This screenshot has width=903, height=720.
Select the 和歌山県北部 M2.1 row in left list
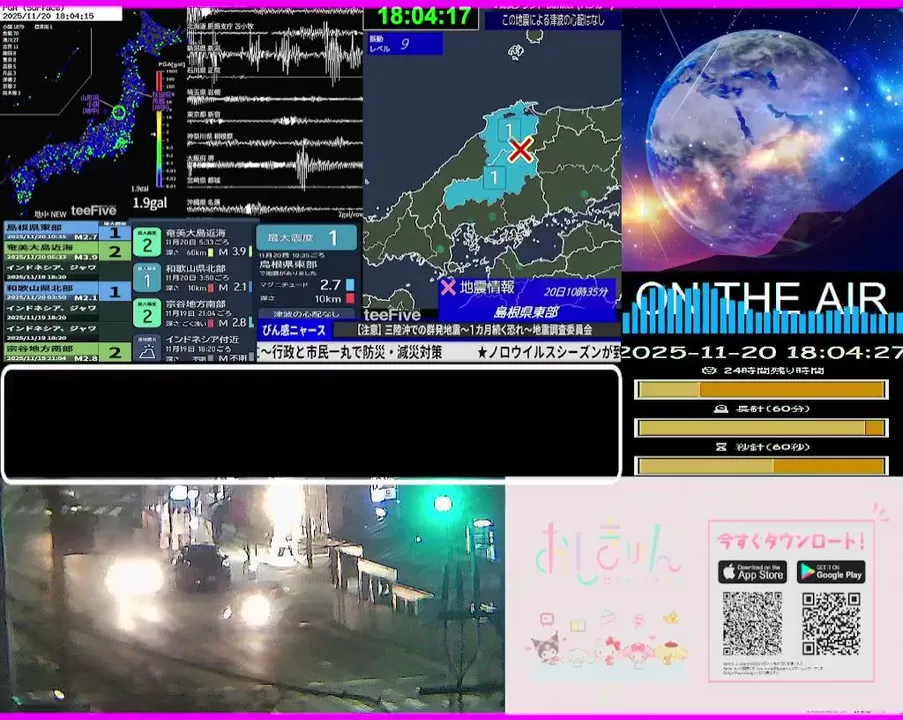point(68,291)
